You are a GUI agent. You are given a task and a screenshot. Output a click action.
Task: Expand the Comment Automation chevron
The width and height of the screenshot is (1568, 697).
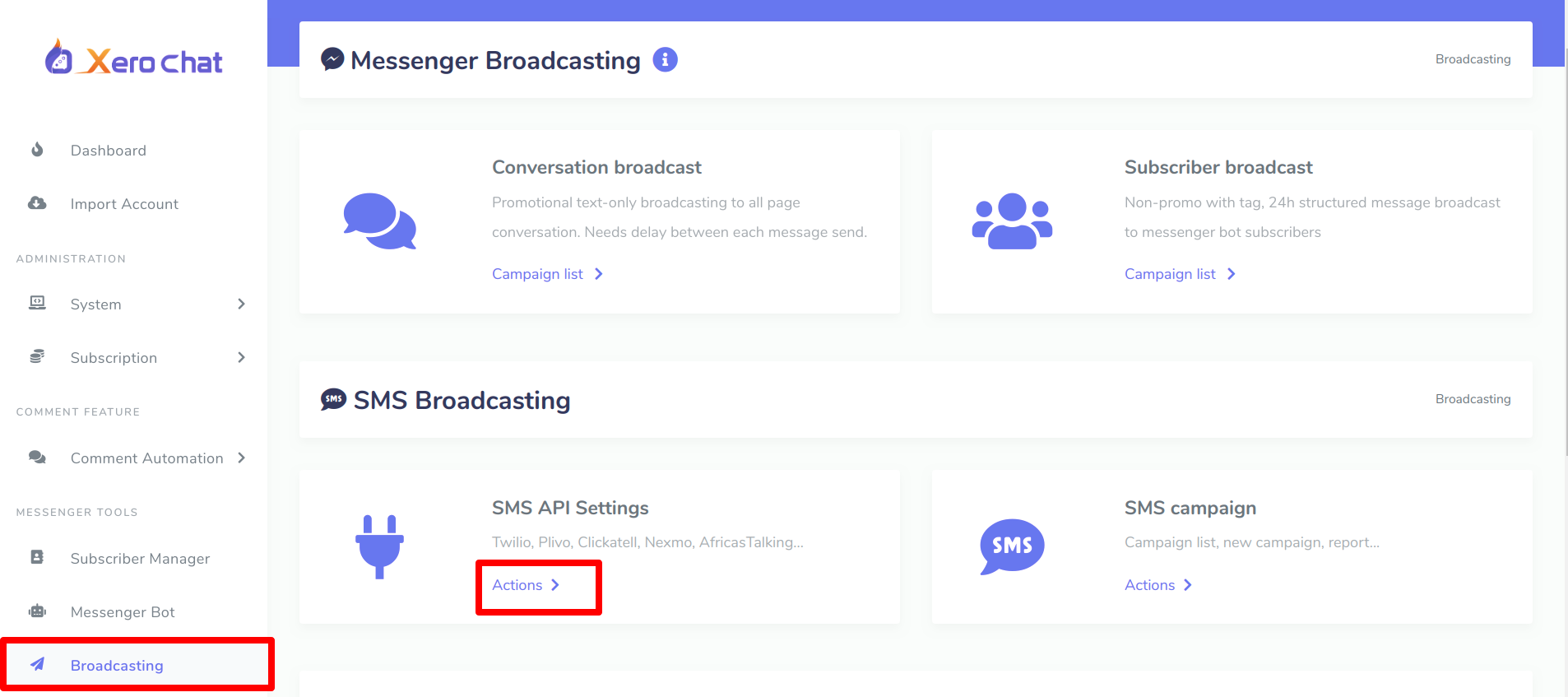[x=241, y=458]
